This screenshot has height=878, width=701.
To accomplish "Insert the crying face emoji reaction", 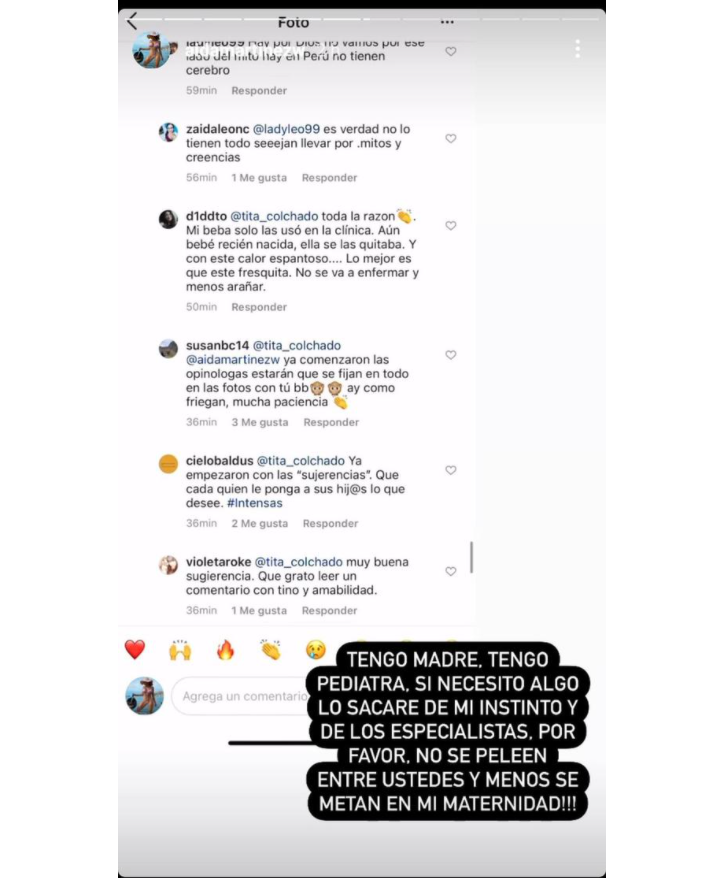I will point(316,650).
